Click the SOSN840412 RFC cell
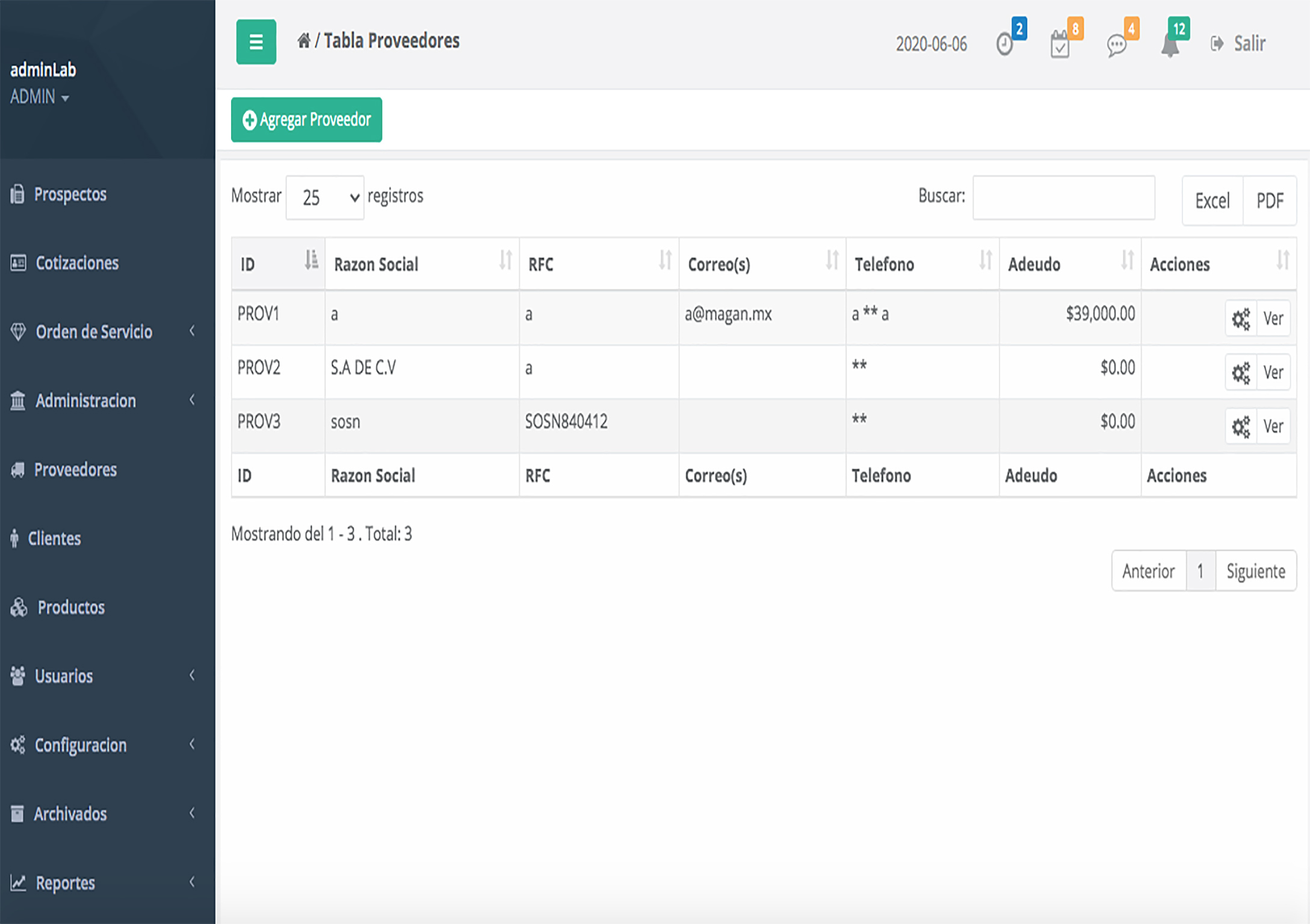Viewport: 1310px width, 924px height. [x=599, y=426]
